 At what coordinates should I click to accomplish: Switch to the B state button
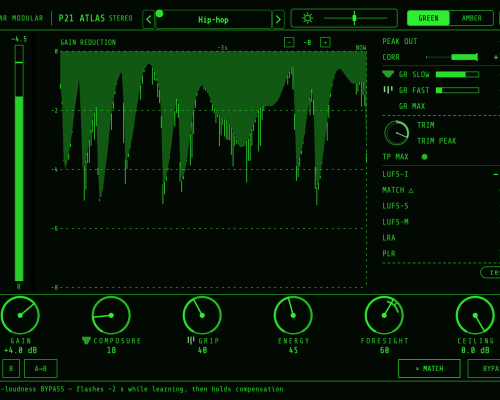pos(11,369)
